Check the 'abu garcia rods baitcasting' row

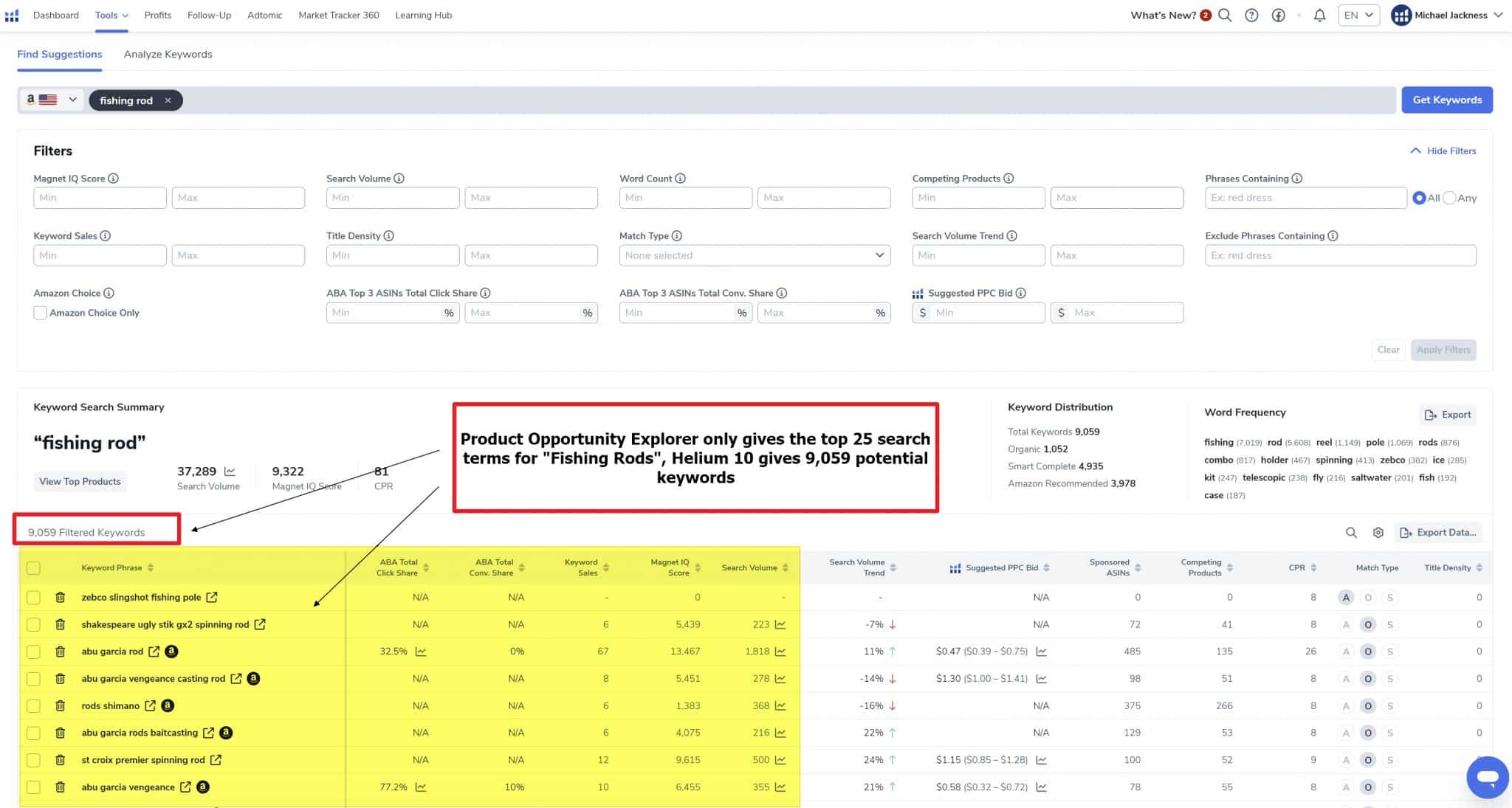33,733
